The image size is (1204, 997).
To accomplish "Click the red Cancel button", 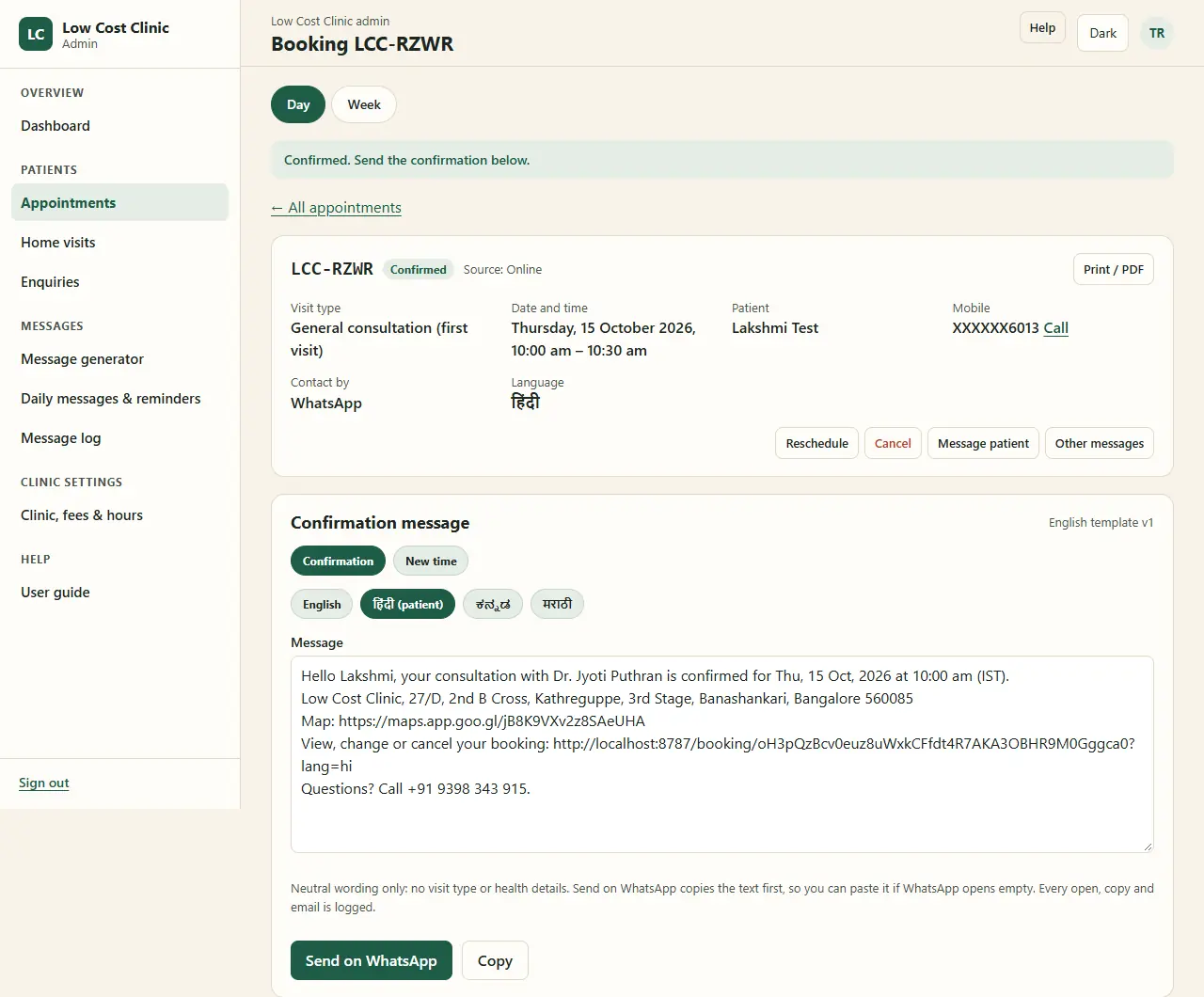I will pyautogui.click(x=893, y=443).
